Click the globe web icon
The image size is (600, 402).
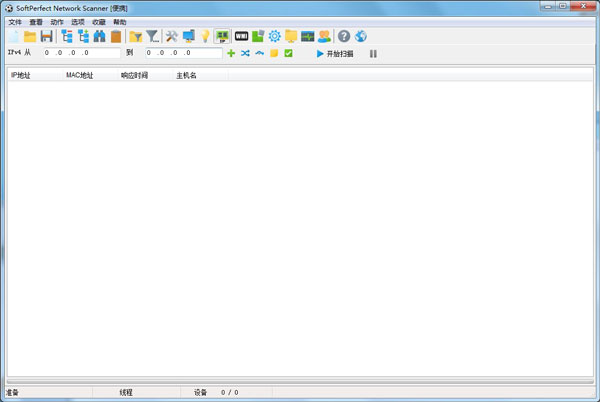pos(361,37)
